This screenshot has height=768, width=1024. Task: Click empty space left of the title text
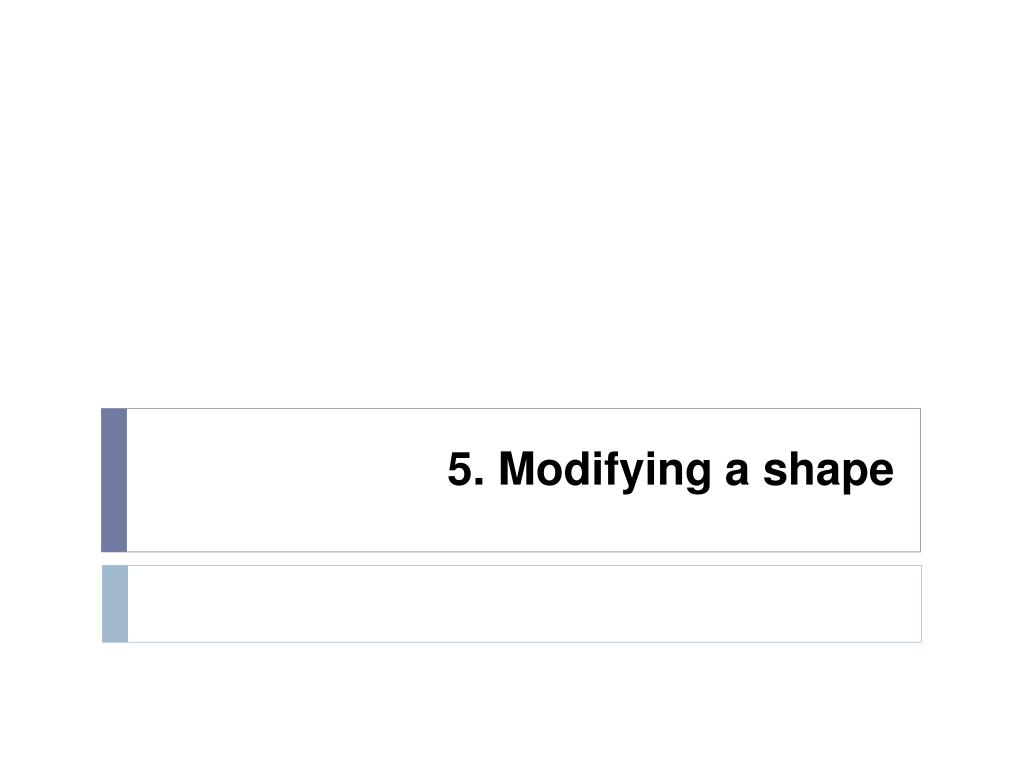(x=281, y=480)
